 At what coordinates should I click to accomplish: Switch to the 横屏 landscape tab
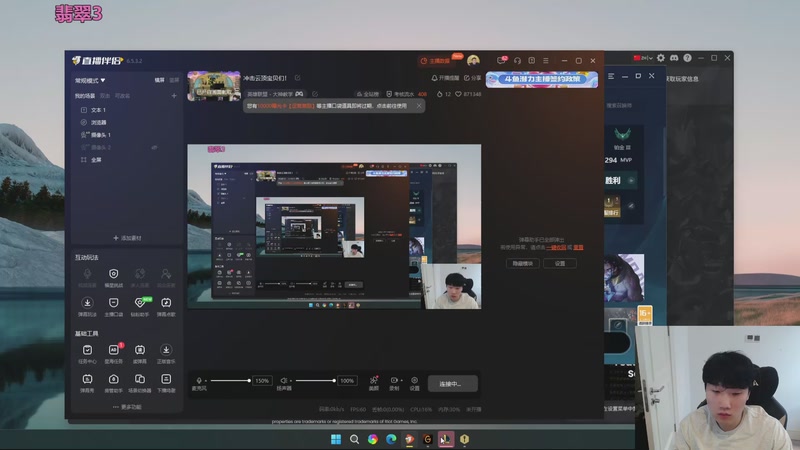(160, 80)
